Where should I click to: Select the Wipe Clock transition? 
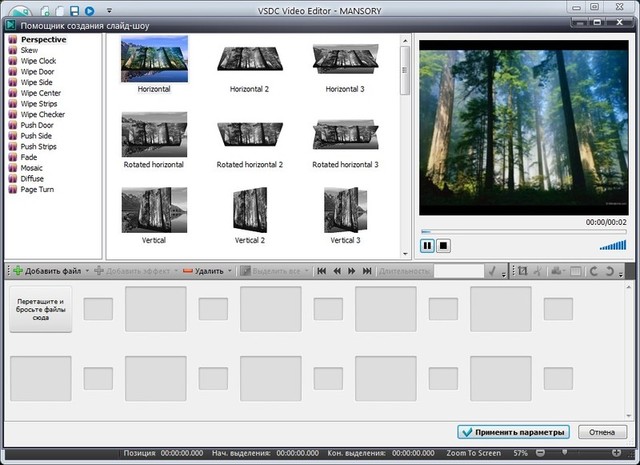(x=38, y=61)
